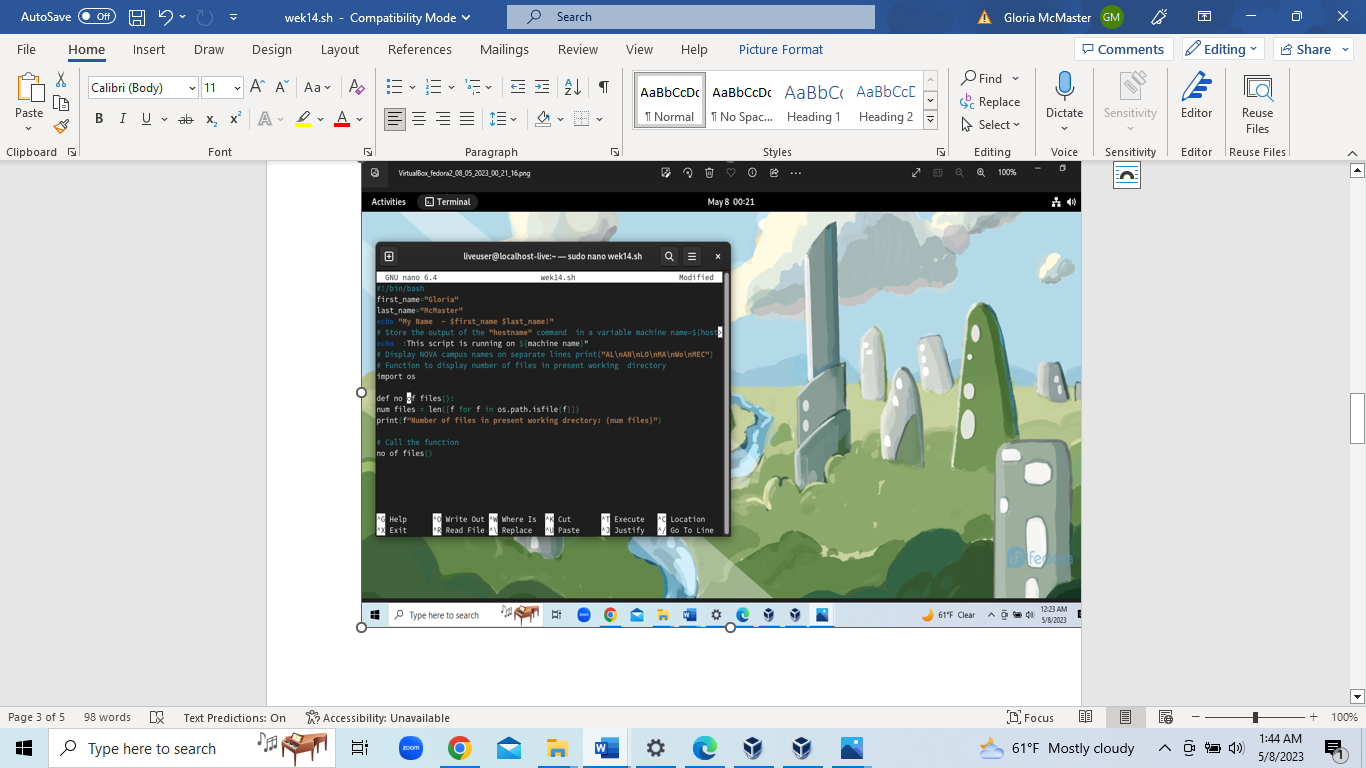
Task: Center align the paragraph
Action: (x=419, y=119)
